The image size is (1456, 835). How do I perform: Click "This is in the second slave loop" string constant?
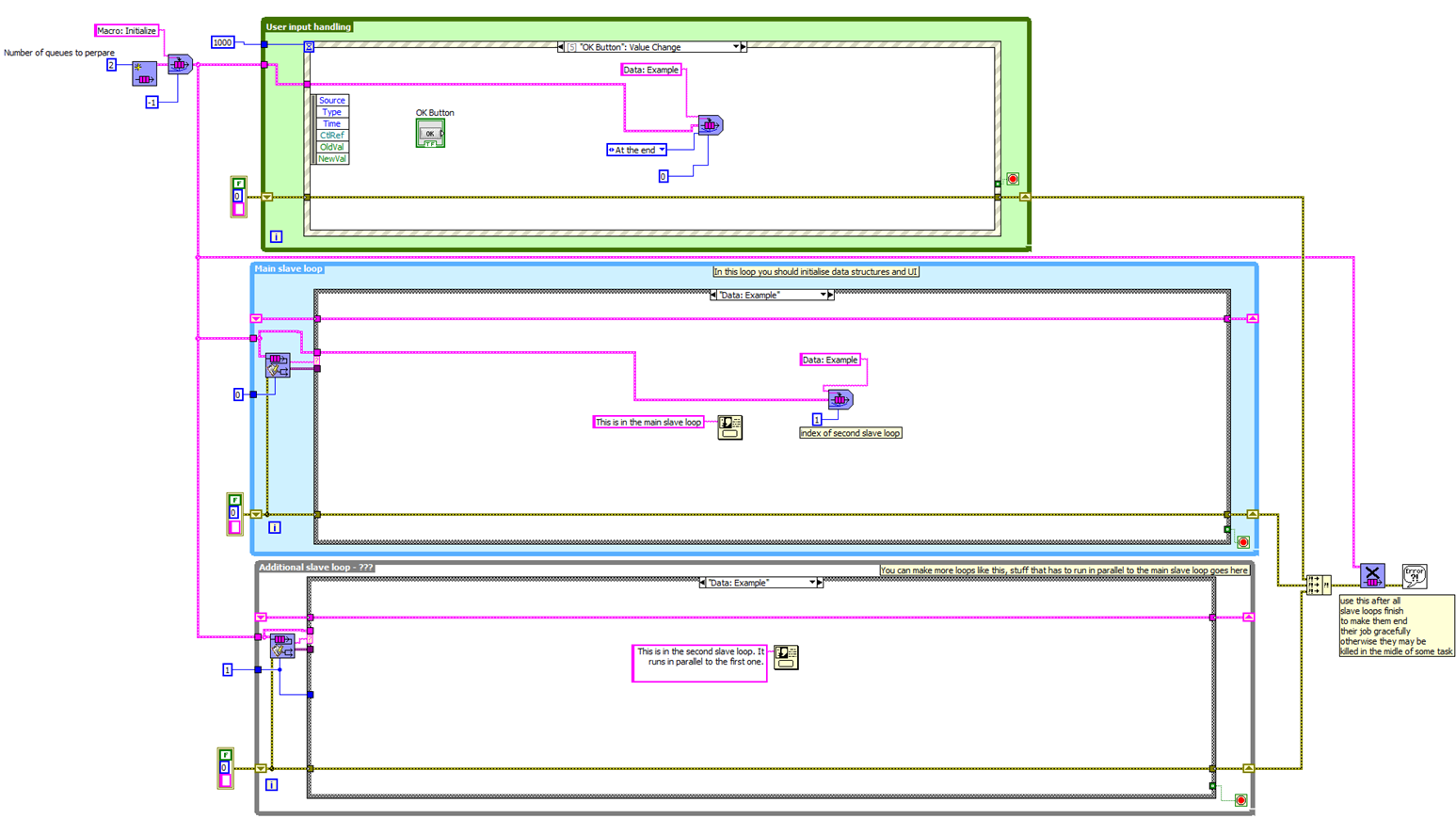(699, 663)
